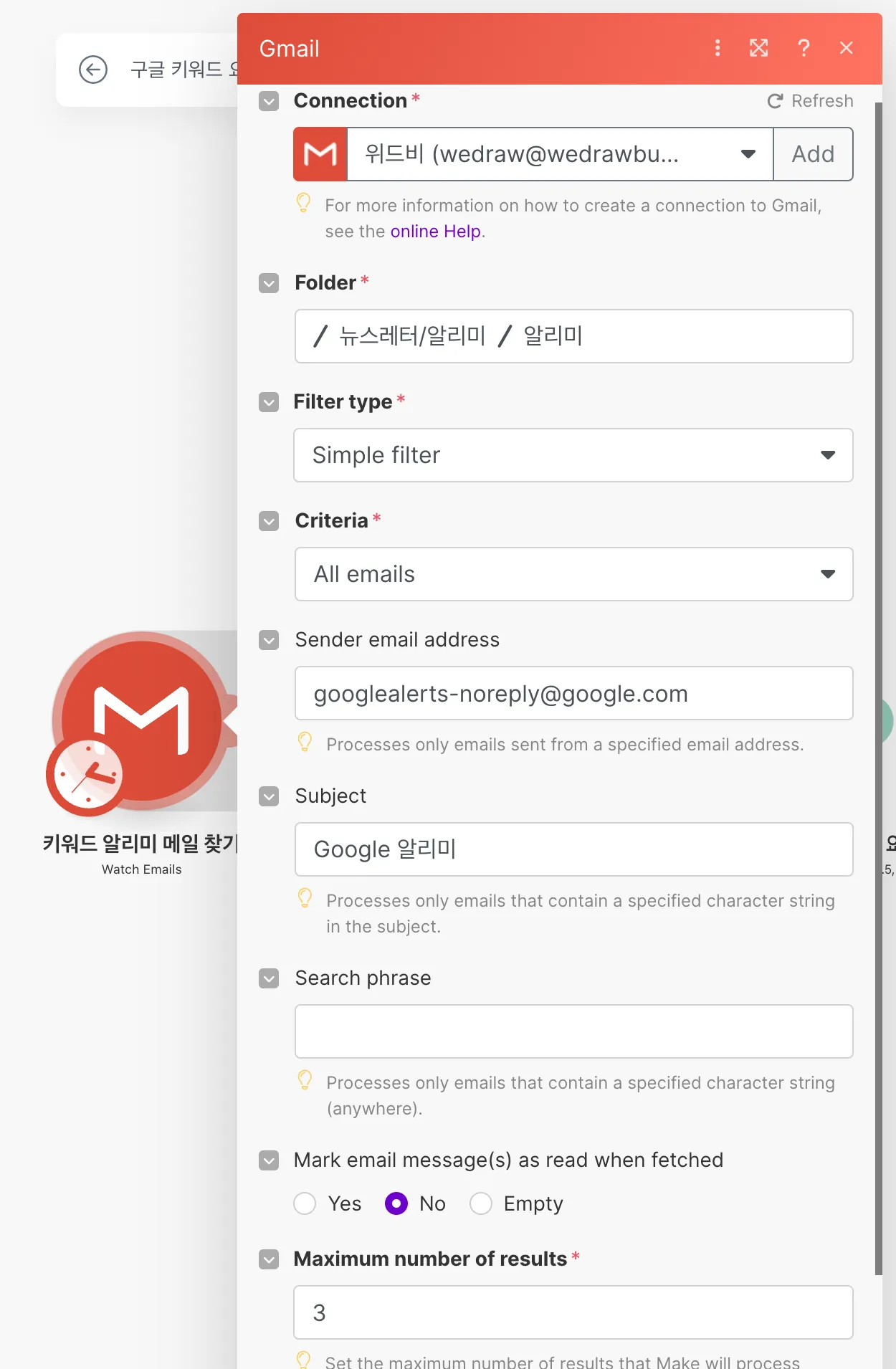The height and width of the screenshot is (1369, 896).
Task: Select Yes for mark as read
Action: click(x=305, y=1203)
